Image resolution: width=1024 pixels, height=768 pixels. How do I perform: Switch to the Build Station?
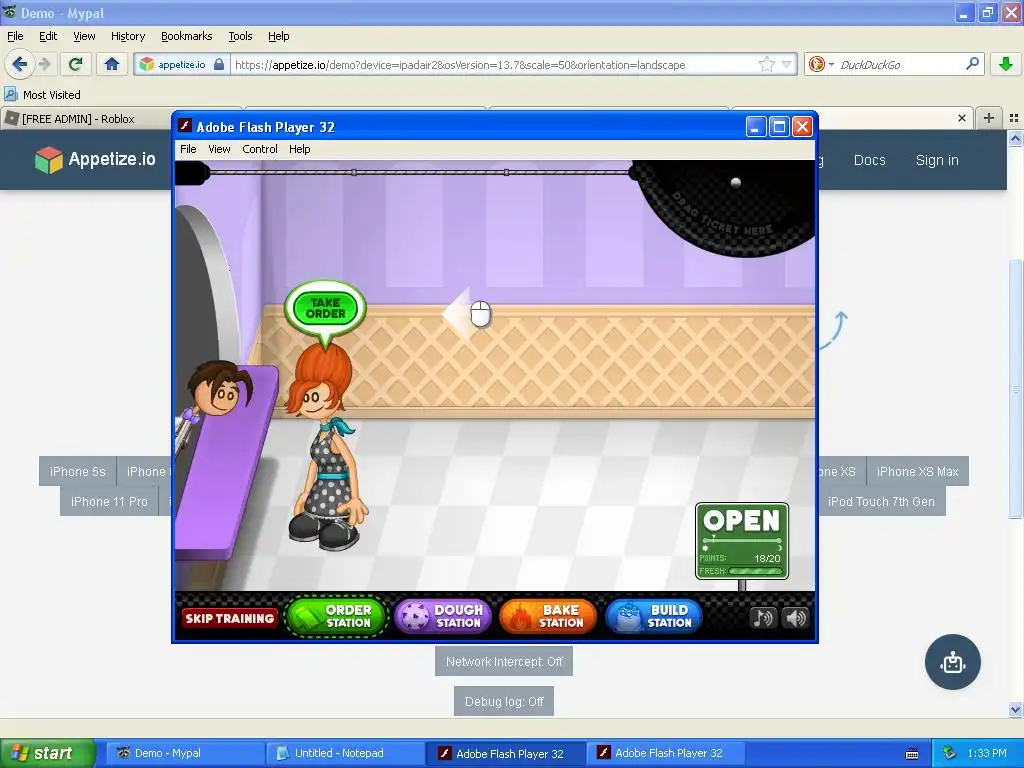tap(653, 616)
